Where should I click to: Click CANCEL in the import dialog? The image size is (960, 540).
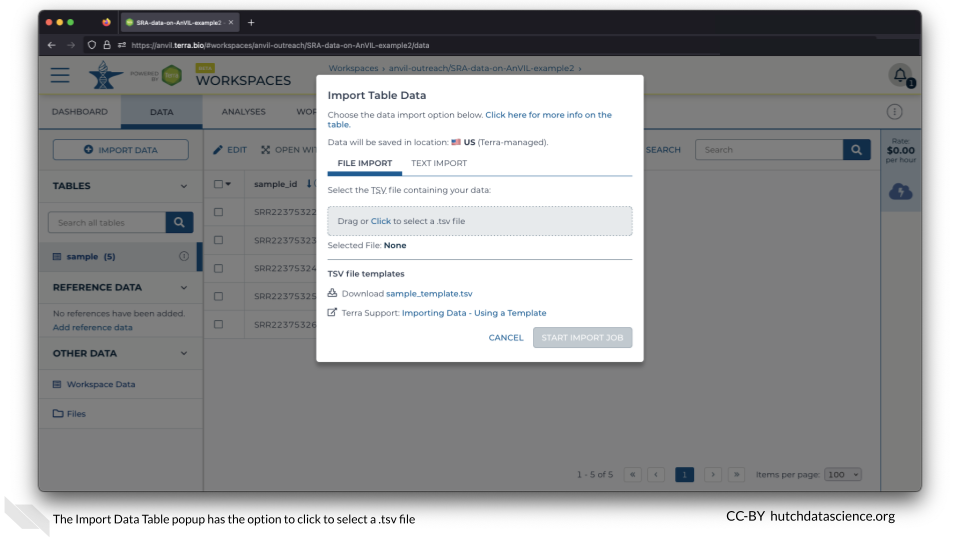[x=506, y=337]
